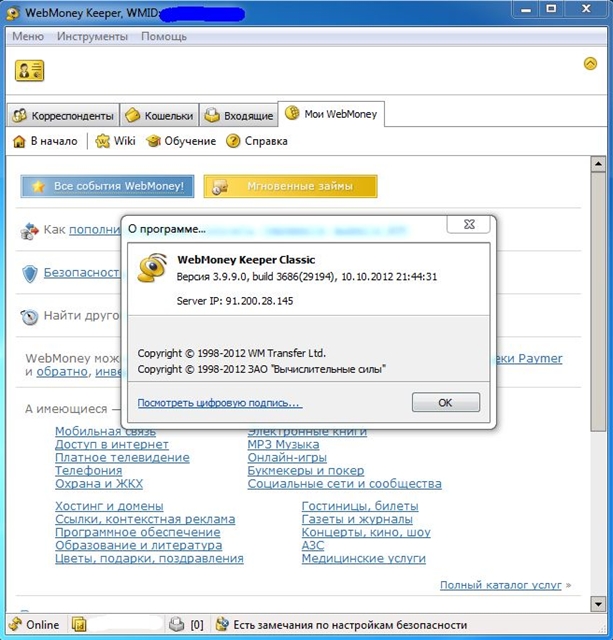Open Ссылки, контекстная реклама link
Screen dimensions: 613x640
[145, 519]
